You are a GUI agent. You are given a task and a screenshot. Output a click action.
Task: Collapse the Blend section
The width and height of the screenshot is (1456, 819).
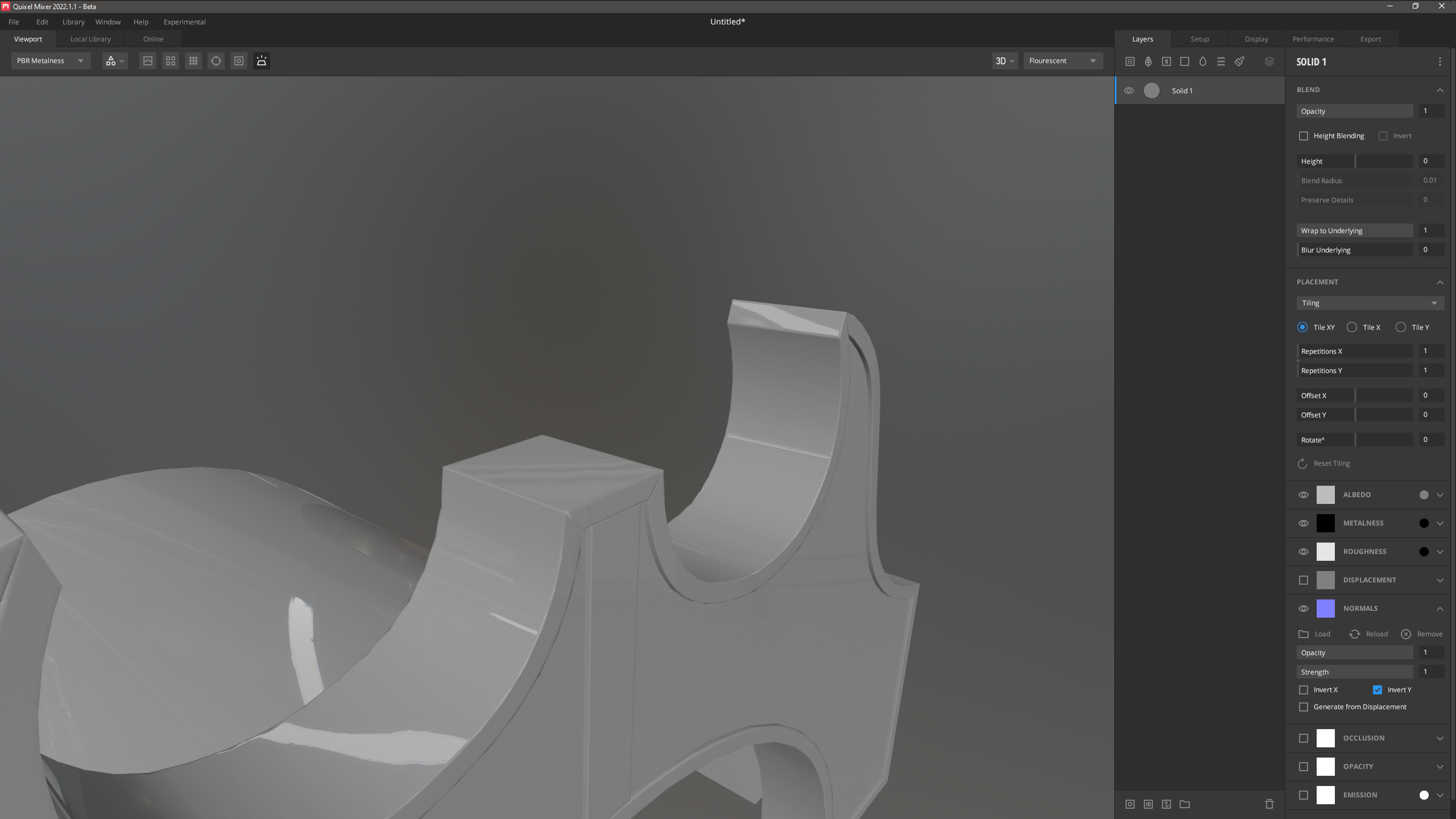pos(1440,90)
